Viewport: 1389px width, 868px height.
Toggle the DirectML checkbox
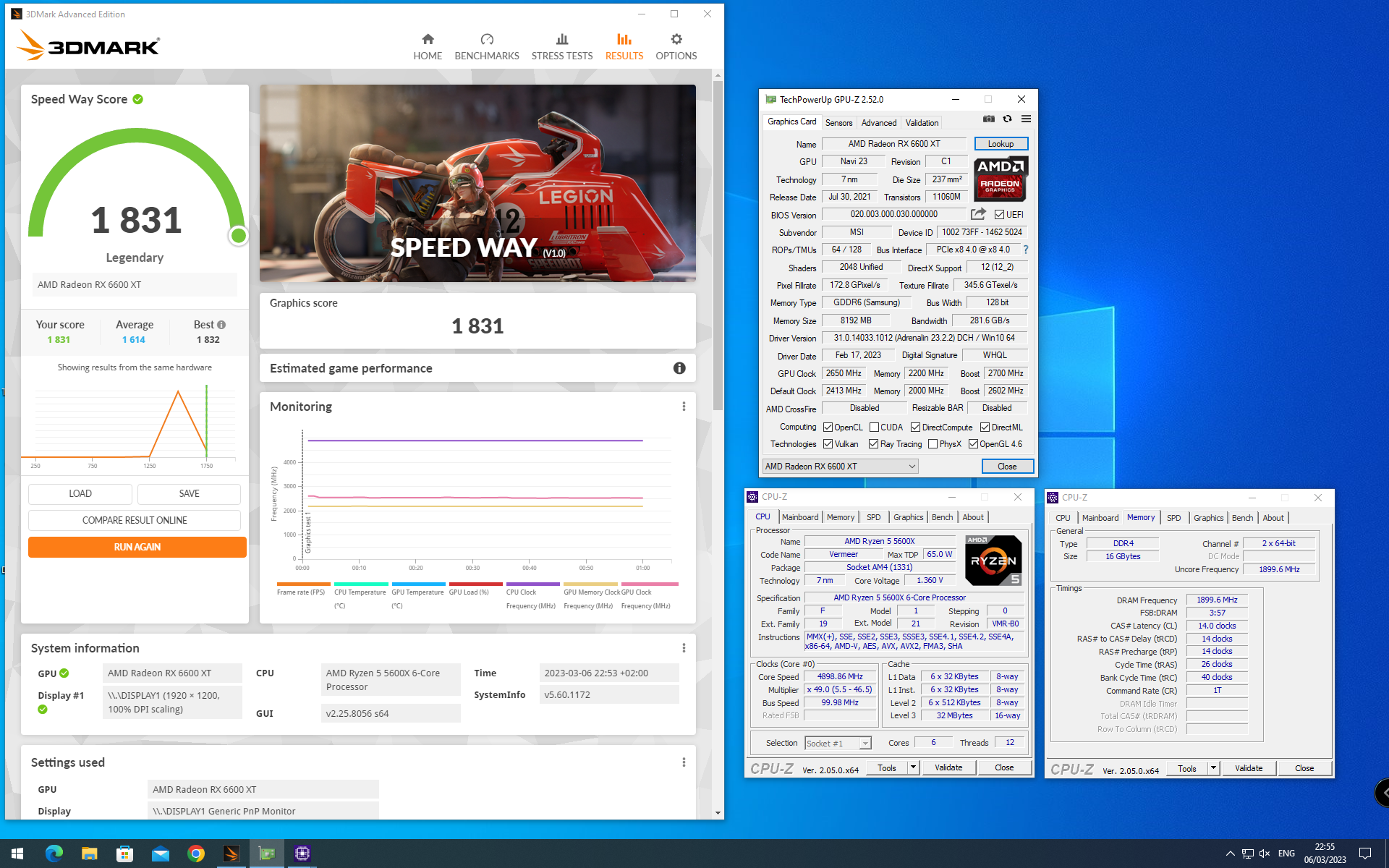point(985,427)
